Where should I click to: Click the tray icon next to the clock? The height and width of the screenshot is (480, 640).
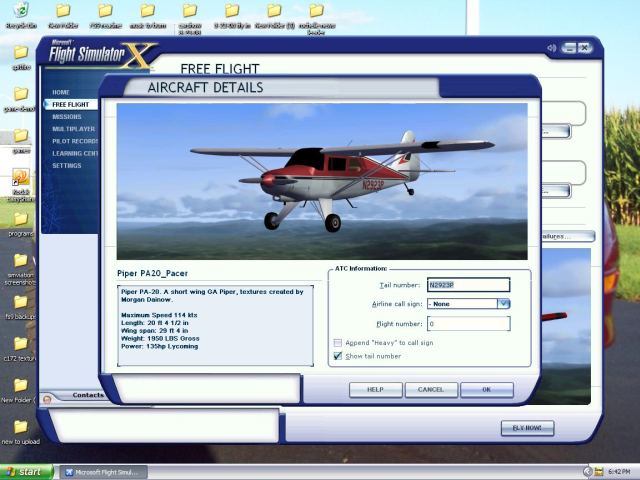coord(598,472)
